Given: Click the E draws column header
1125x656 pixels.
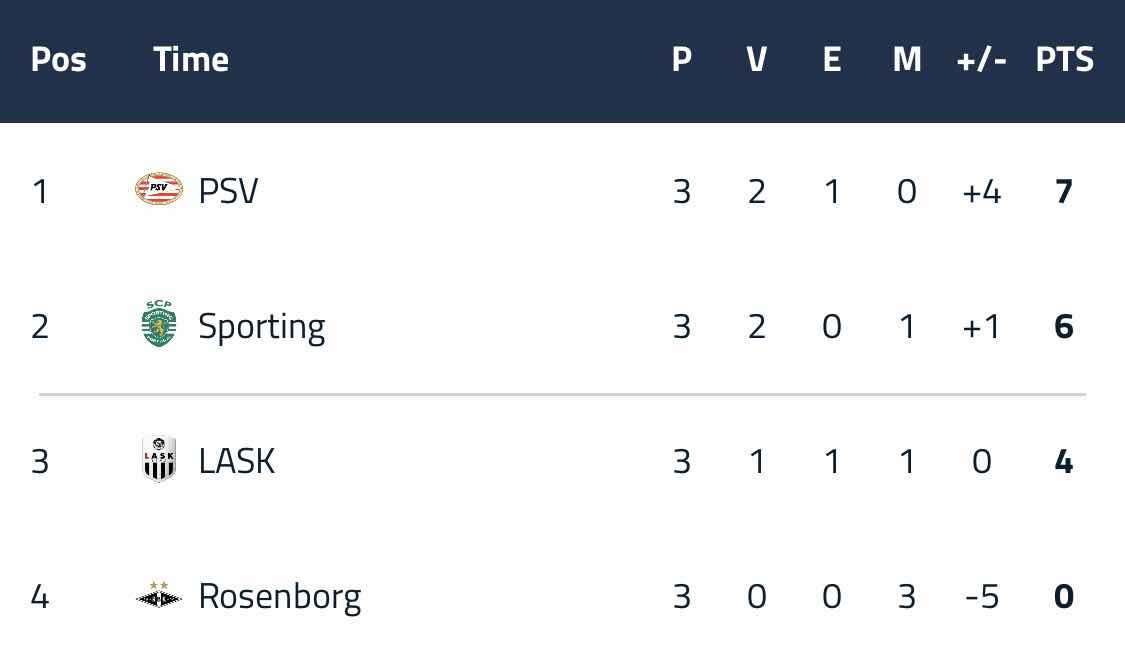Looking at the screenshot, I should click(x=832, y=60).
